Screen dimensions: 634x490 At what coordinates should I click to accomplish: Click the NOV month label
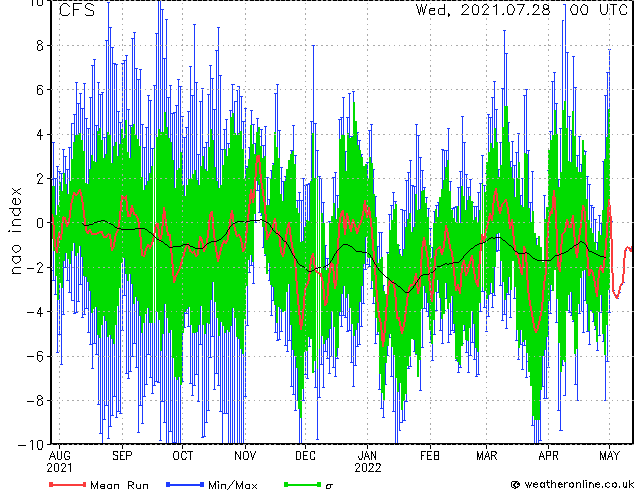click(x=245, y=456)
